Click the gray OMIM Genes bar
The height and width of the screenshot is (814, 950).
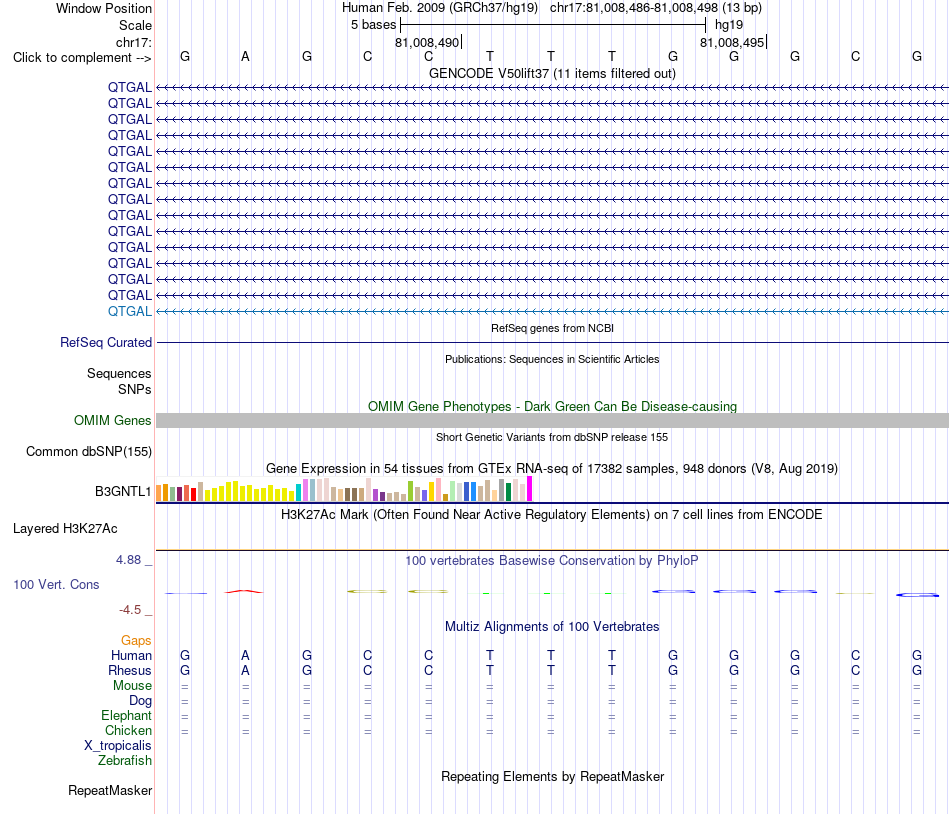(x=552, y=420)
